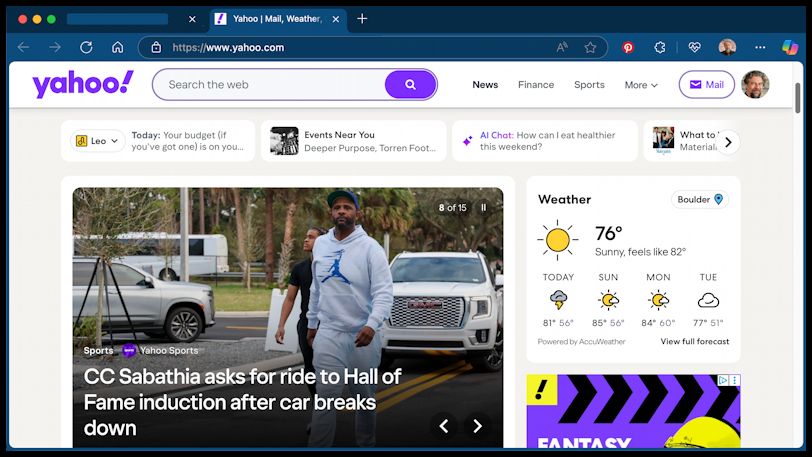Select the first browser tab
812x457 pixels.
117,19
